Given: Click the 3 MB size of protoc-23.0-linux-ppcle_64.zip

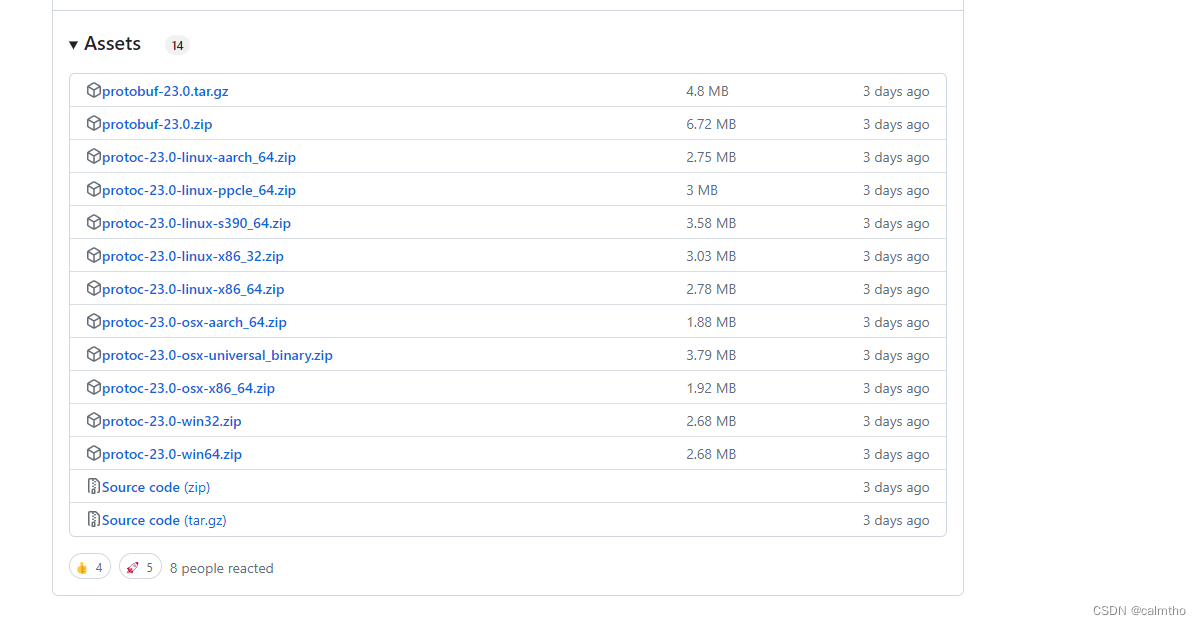Looking at the screenshot, I should (702, 190).
